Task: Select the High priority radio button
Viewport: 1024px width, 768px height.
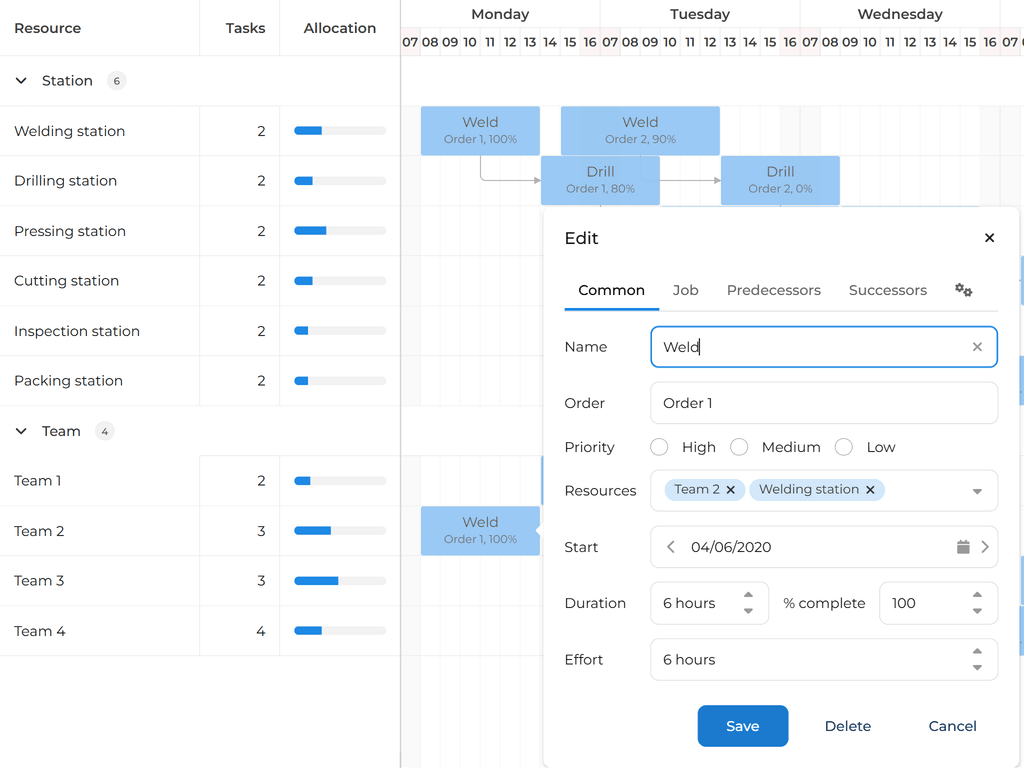Action: (659, 447)
